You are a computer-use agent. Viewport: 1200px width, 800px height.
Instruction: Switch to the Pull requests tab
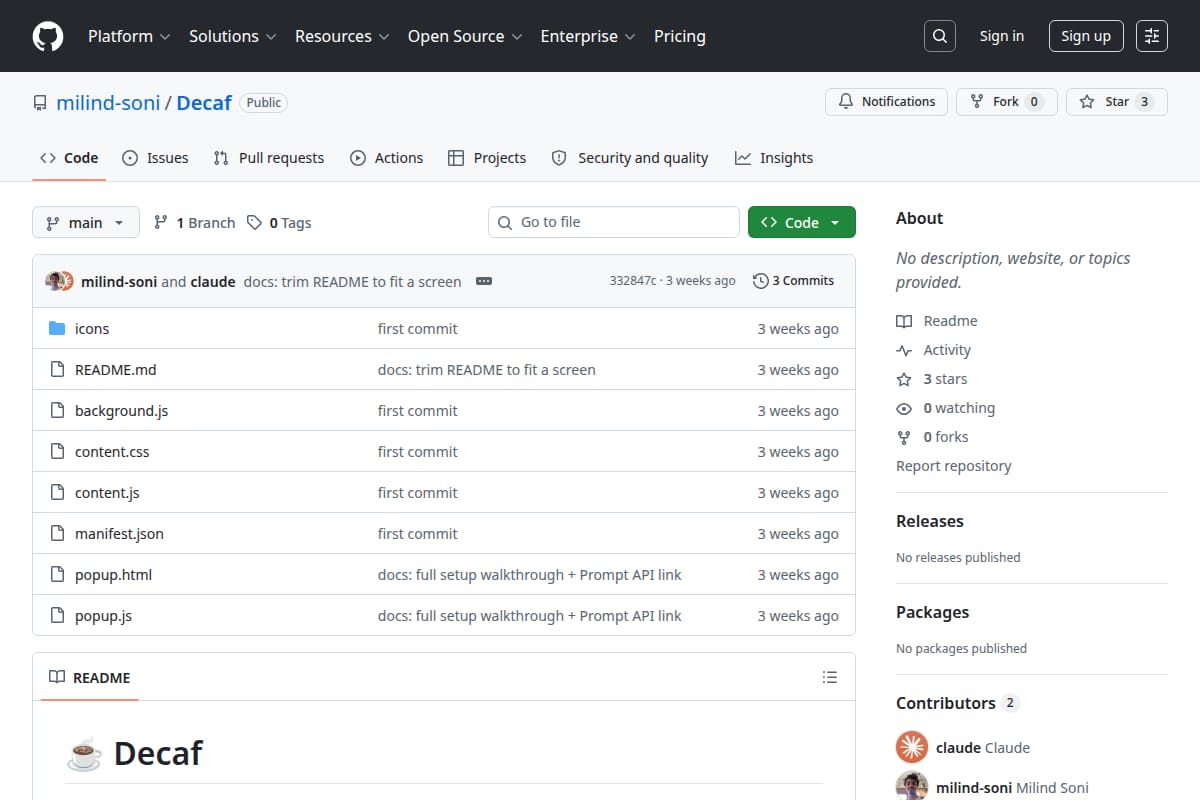[x=269, y=158]
